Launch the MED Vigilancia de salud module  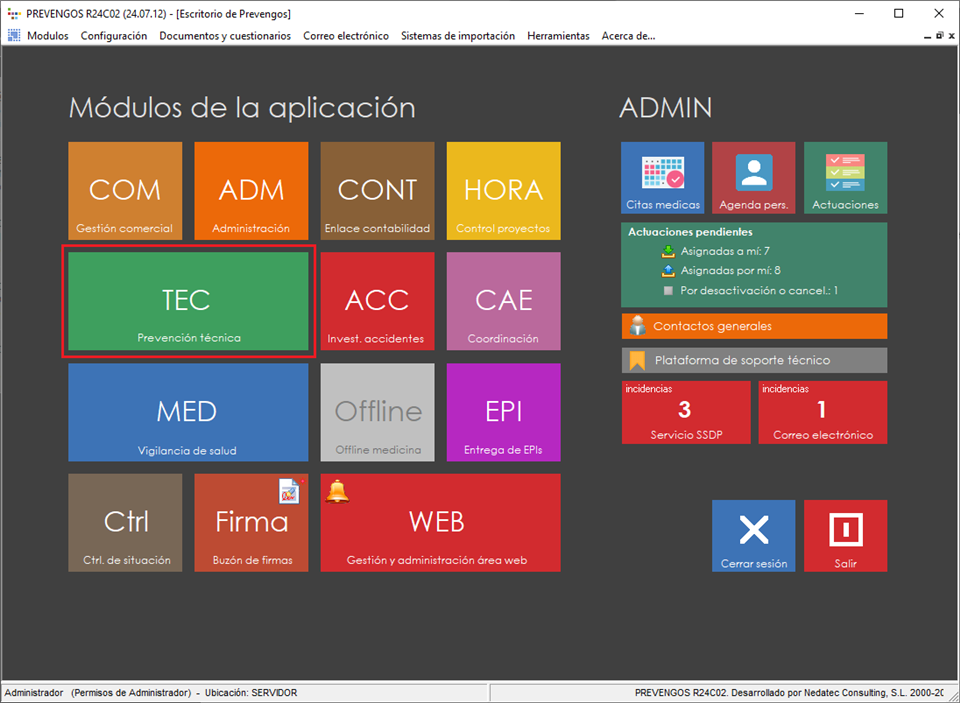(188, 412)
